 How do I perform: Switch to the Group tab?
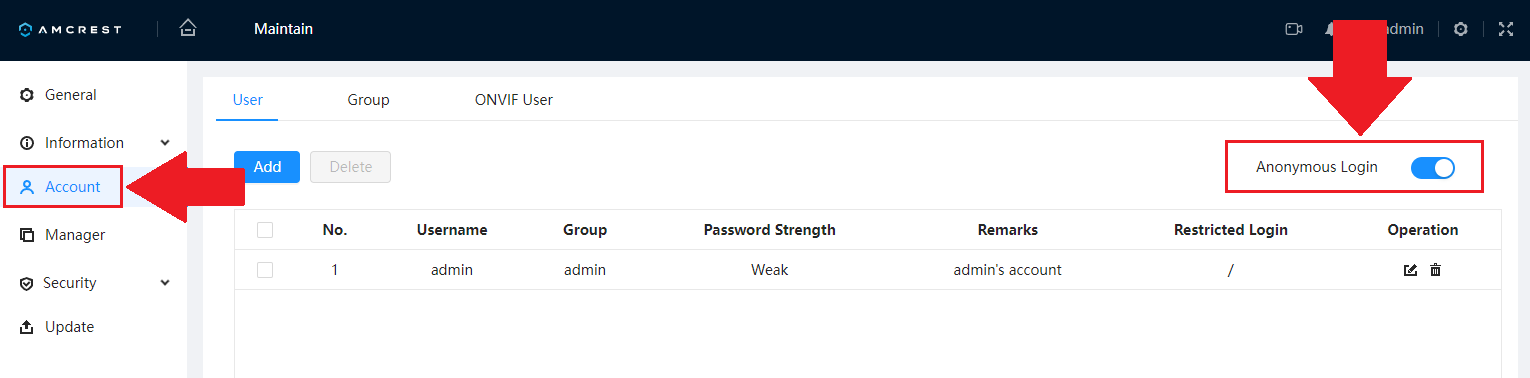pos(368,100)
